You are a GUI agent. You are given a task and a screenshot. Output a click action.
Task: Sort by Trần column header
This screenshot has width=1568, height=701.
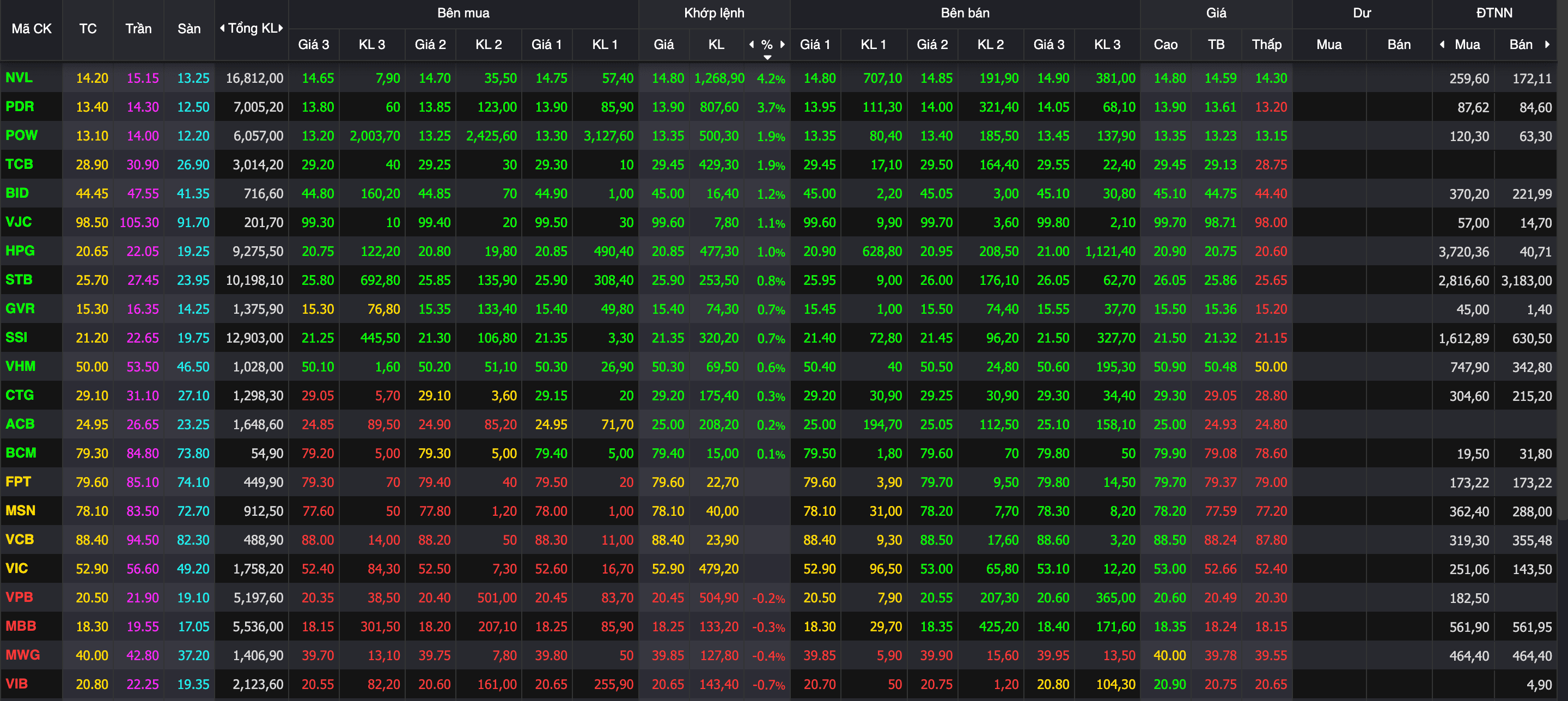click(x=138, y=29)
